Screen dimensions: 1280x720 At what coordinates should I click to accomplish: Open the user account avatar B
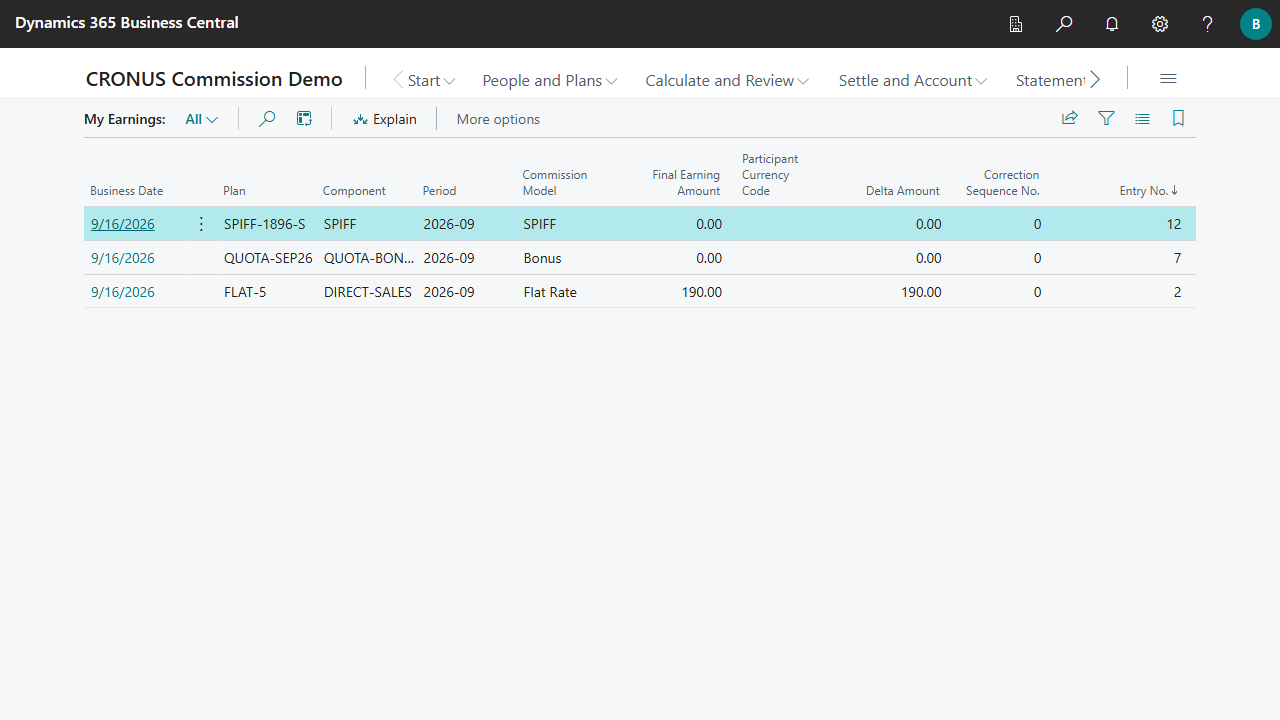pos(1256,24)
